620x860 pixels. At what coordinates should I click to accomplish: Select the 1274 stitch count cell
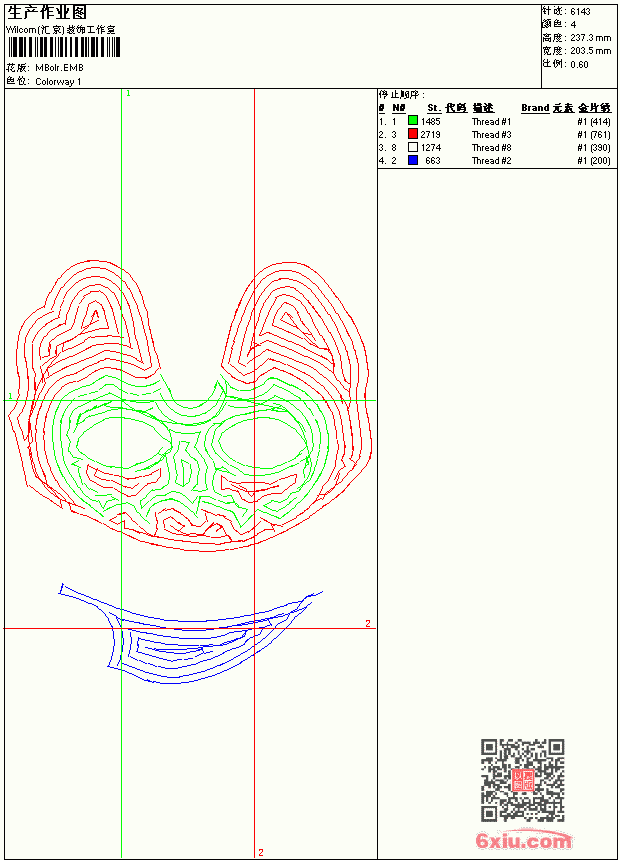(x=431, y=148)
